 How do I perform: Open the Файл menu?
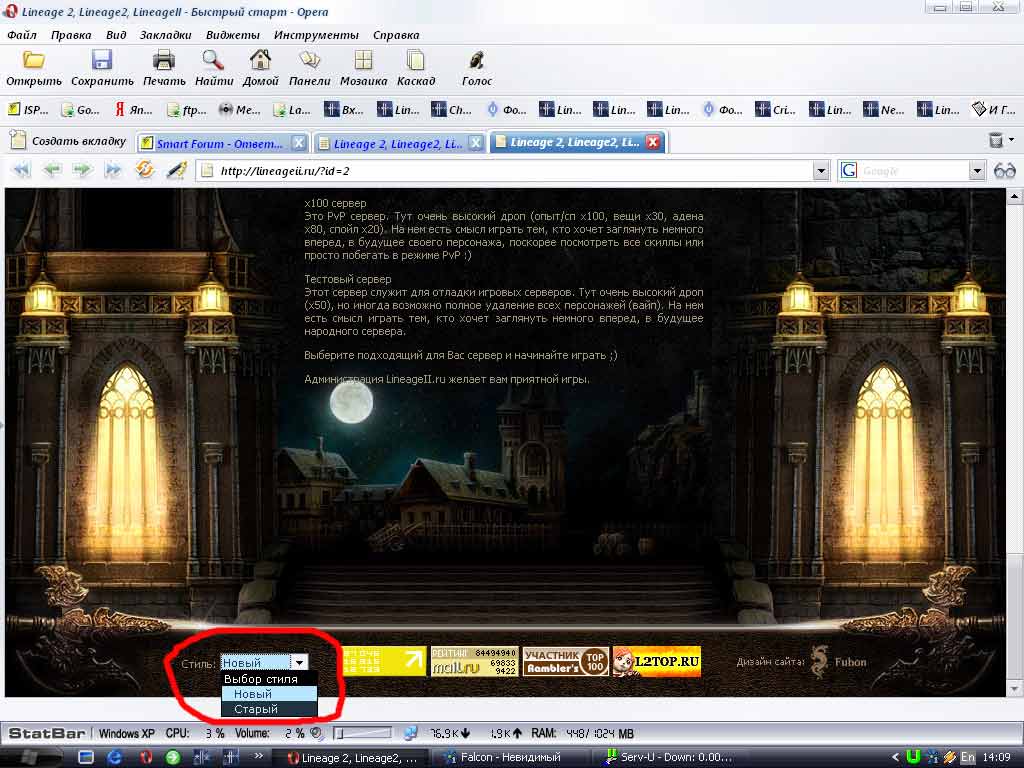22,35
